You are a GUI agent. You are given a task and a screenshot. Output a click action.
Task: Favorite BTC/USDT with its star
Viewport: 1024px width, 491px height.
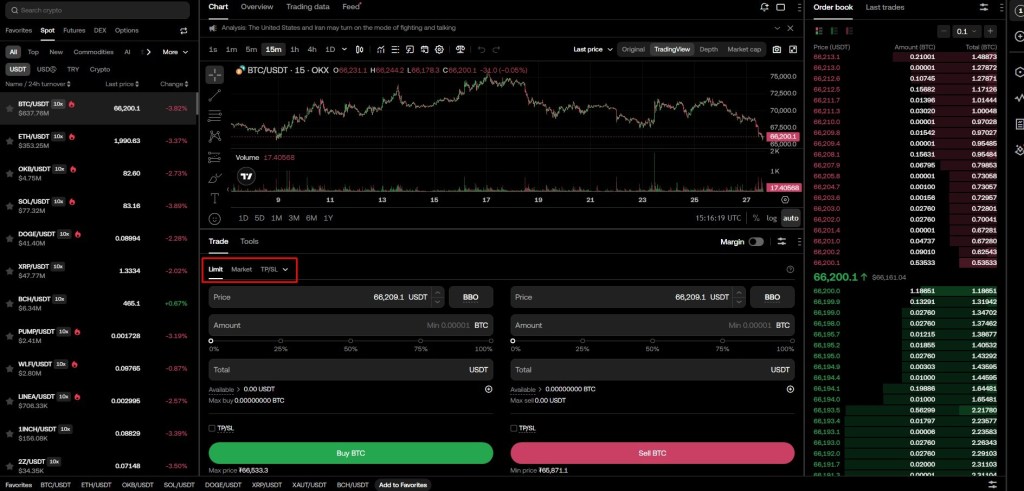(x=9, y=108)
